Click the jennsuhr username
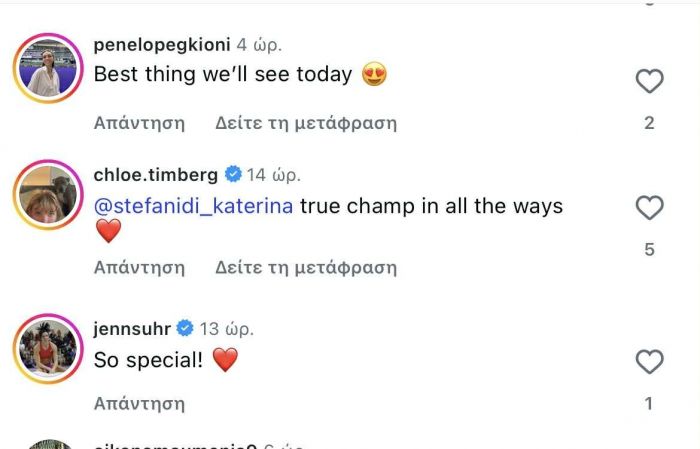Viewport: 700px width, 449px height. pos(131,328)
